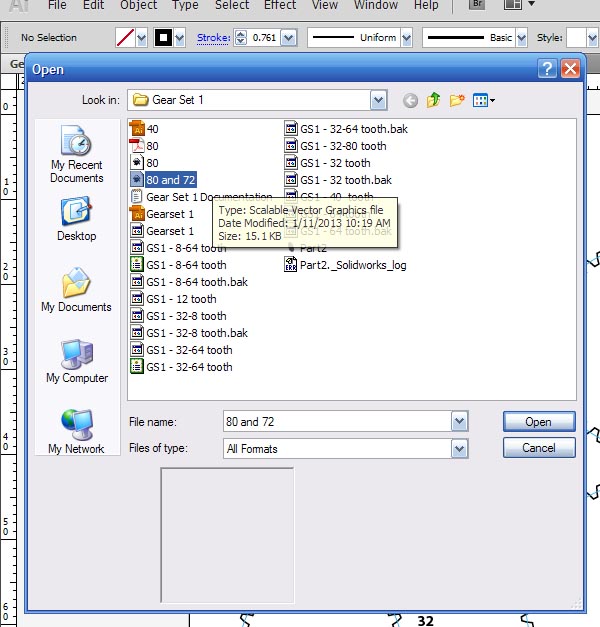Select the Illustrator file named 40
The width and height of the screenshot is (600, 627).
[x=144, y=129]
